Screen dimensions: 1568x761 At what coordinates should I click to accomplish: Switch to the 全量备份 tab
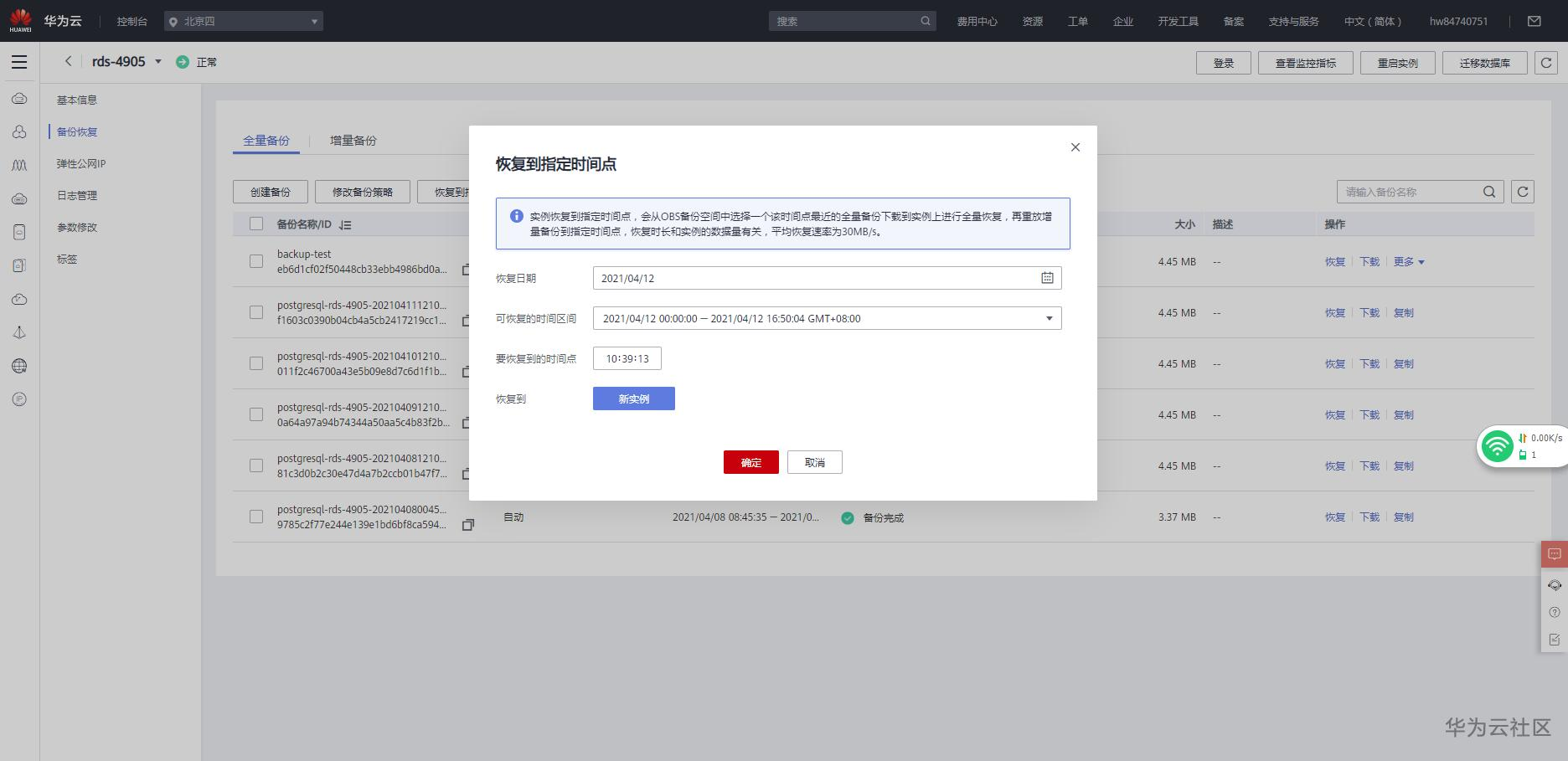[x=266, y=141]
